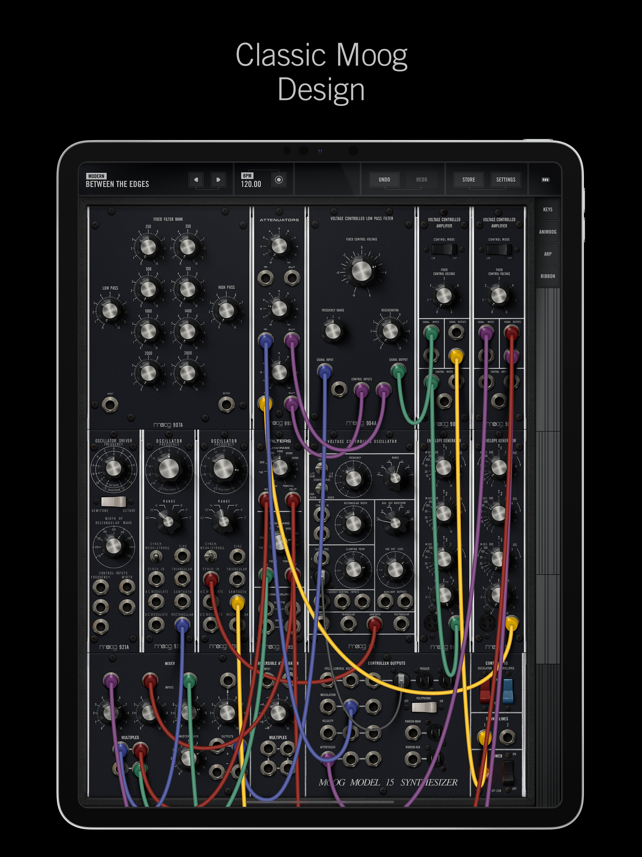Select the 250 band knob on filter bank
This screenshot has width=642, height=857.
[x=148, y=247]
